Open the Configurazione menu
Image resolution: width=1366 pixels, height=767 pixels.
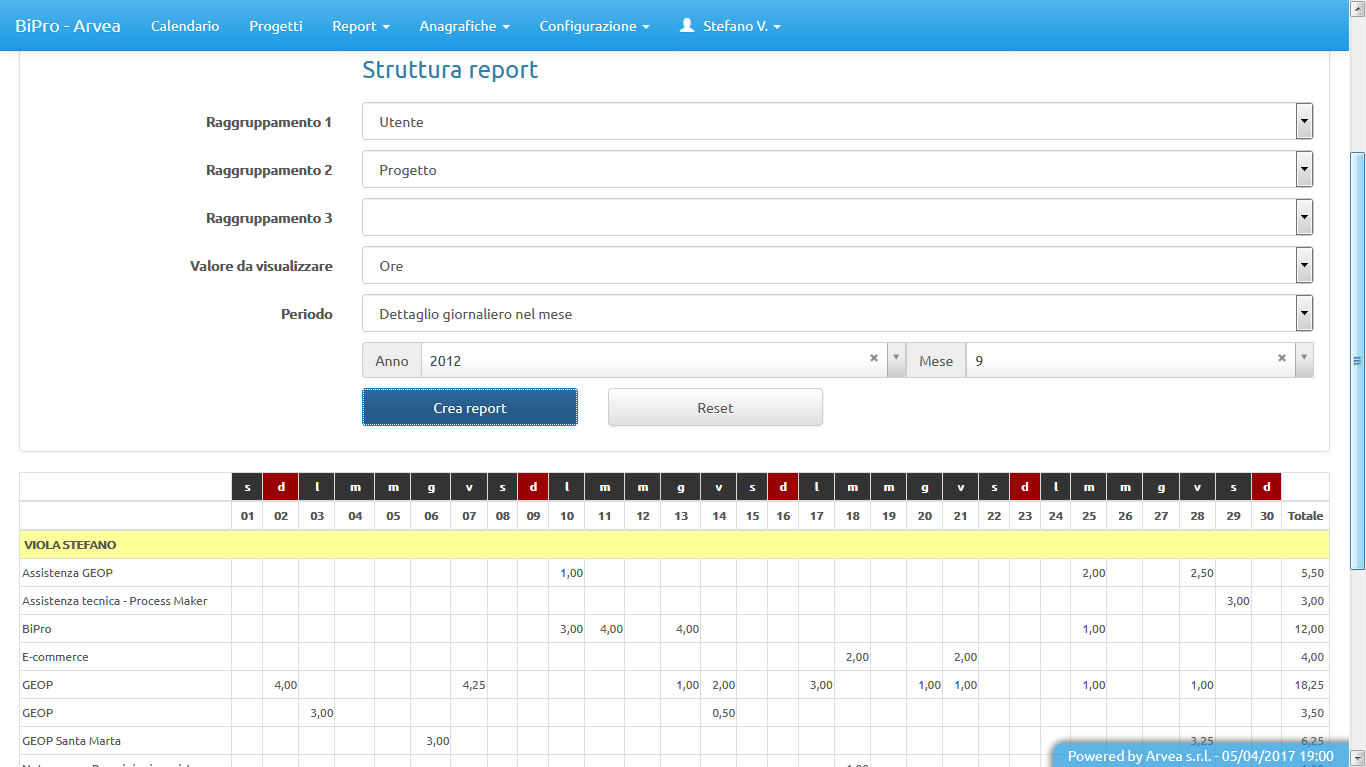[x=594, y=26]
